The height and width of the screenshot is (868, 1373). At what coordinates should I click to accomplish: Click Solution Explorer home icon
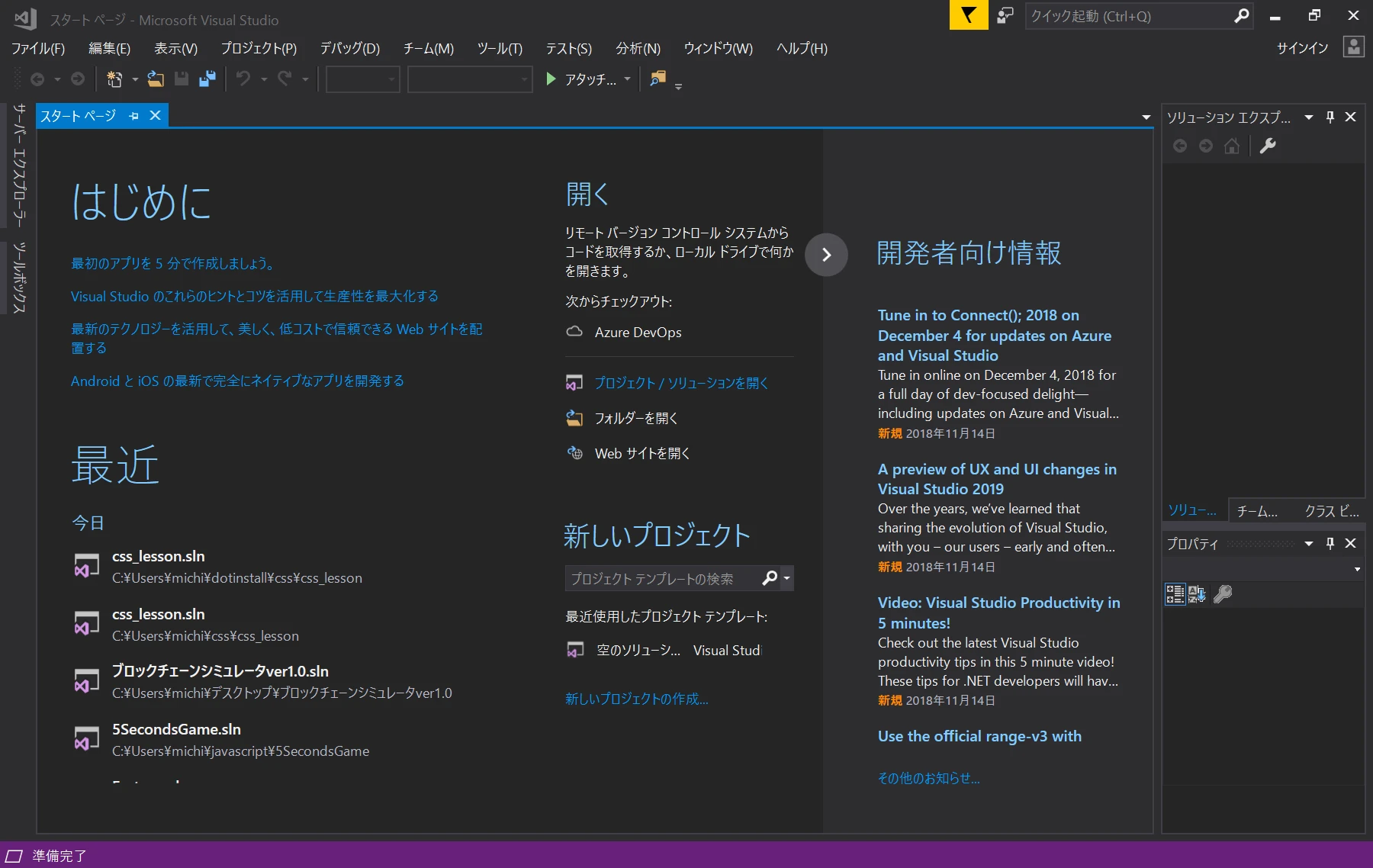tap(1232, 146)
